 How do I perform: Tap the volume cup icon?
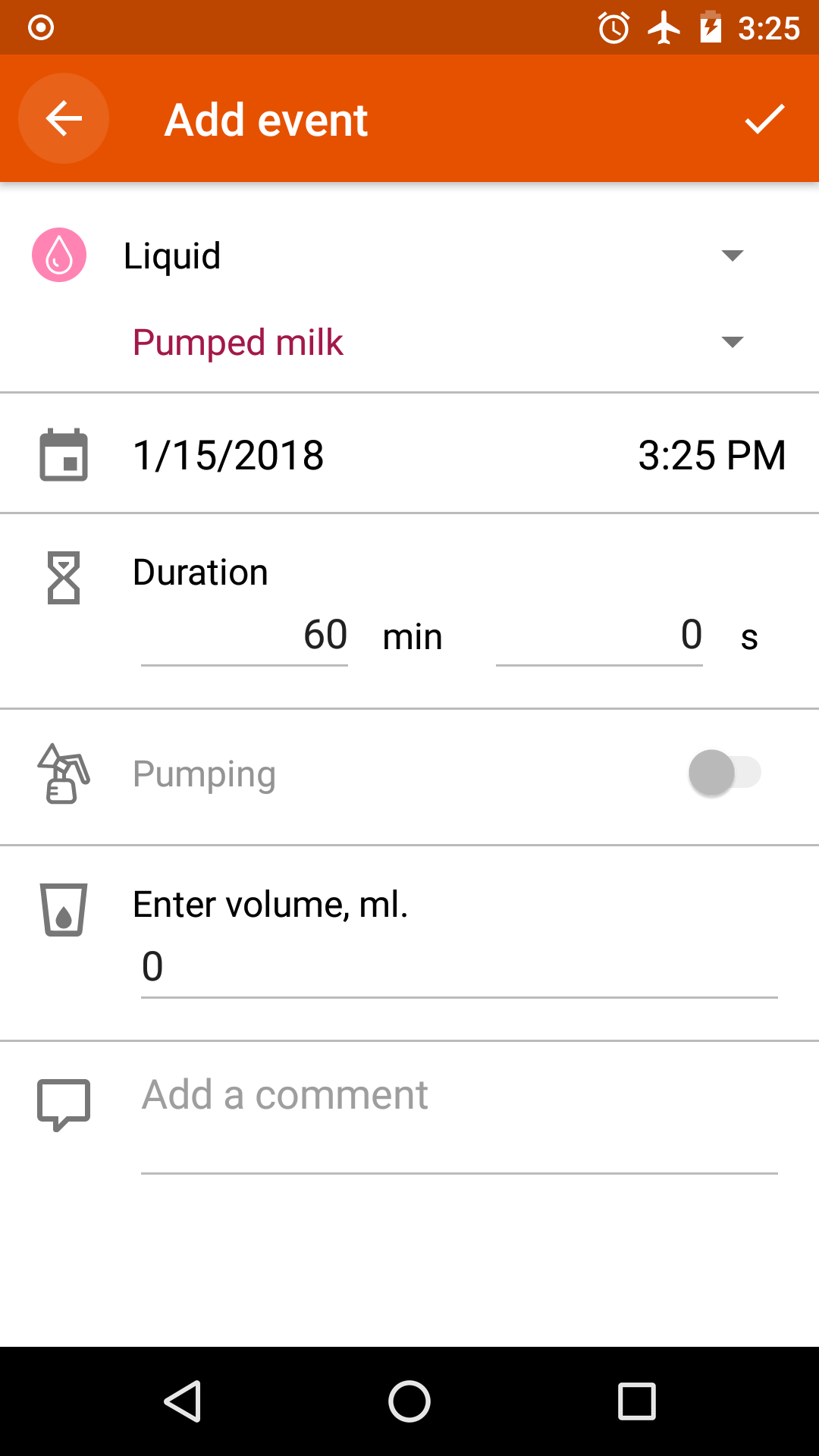click(x=64, y=909)
